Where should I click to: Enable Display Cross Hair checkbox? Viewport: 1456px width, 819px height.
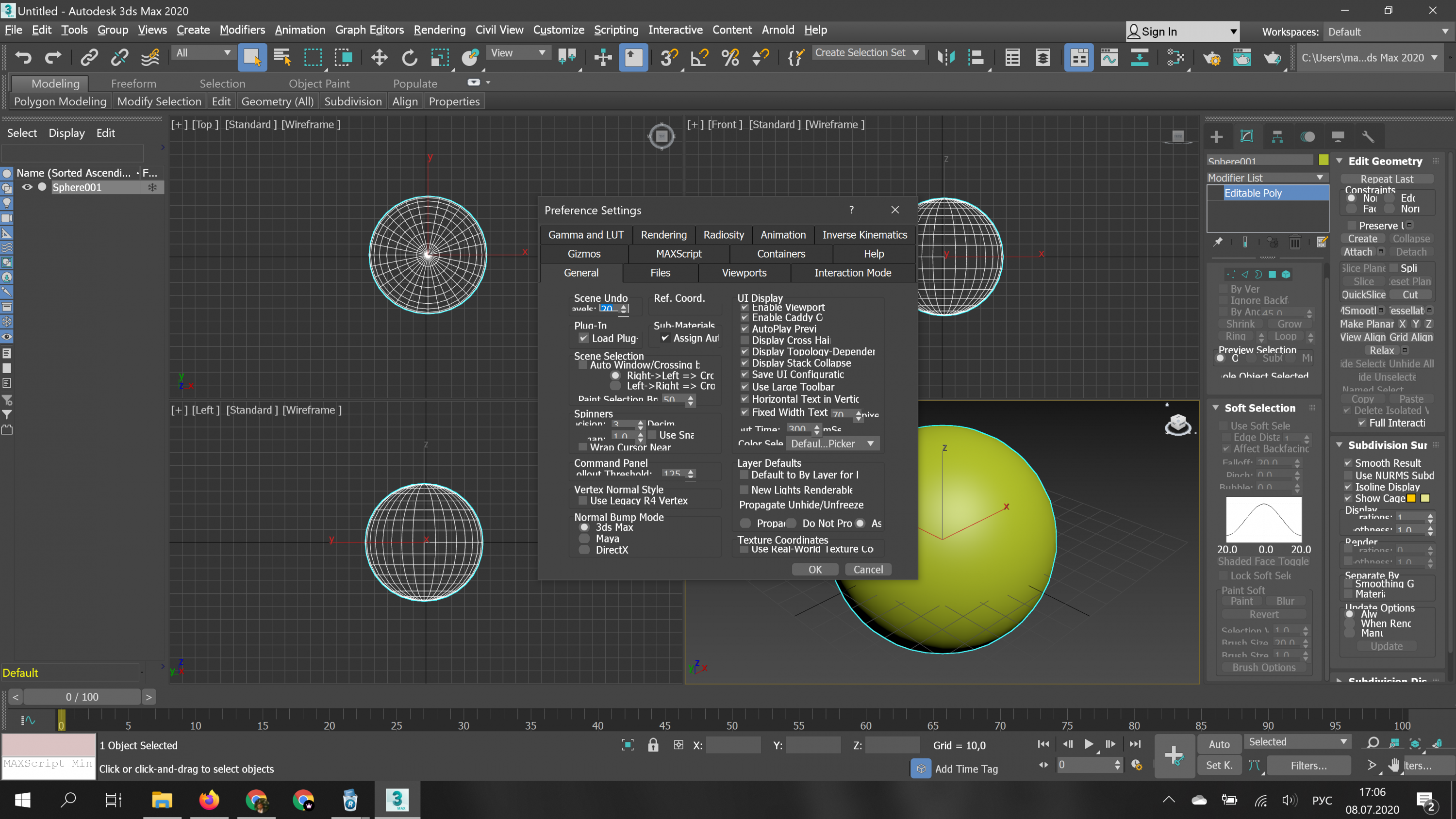[x=745, y=340]
